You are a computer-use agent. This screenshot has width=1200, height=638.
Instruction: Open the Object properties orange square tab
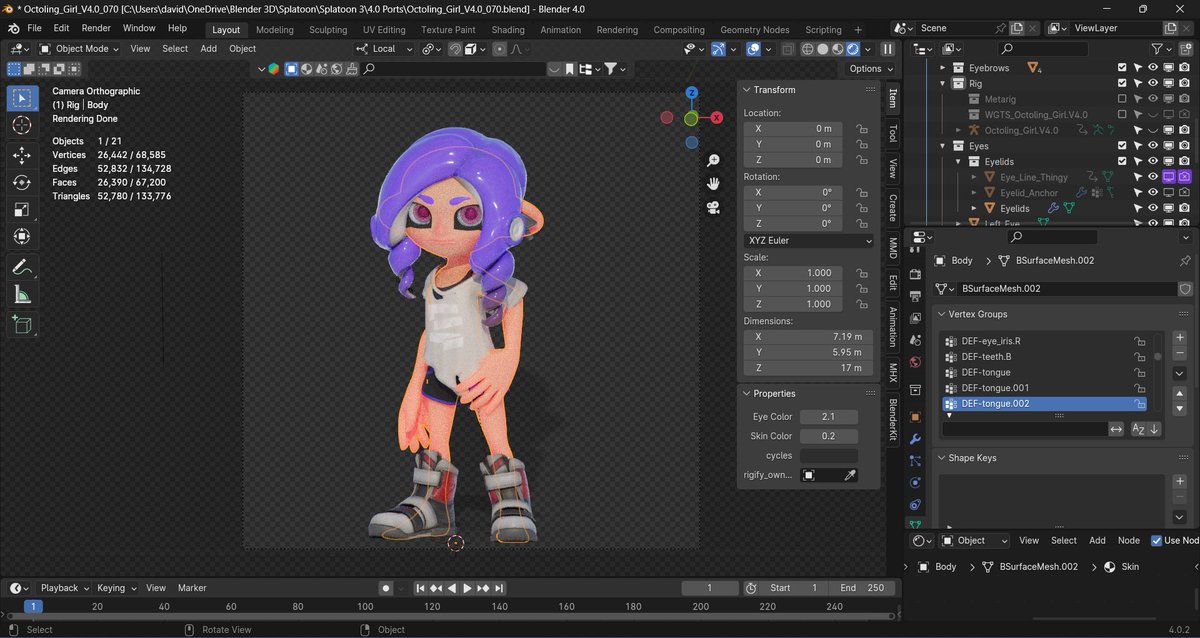915,416
